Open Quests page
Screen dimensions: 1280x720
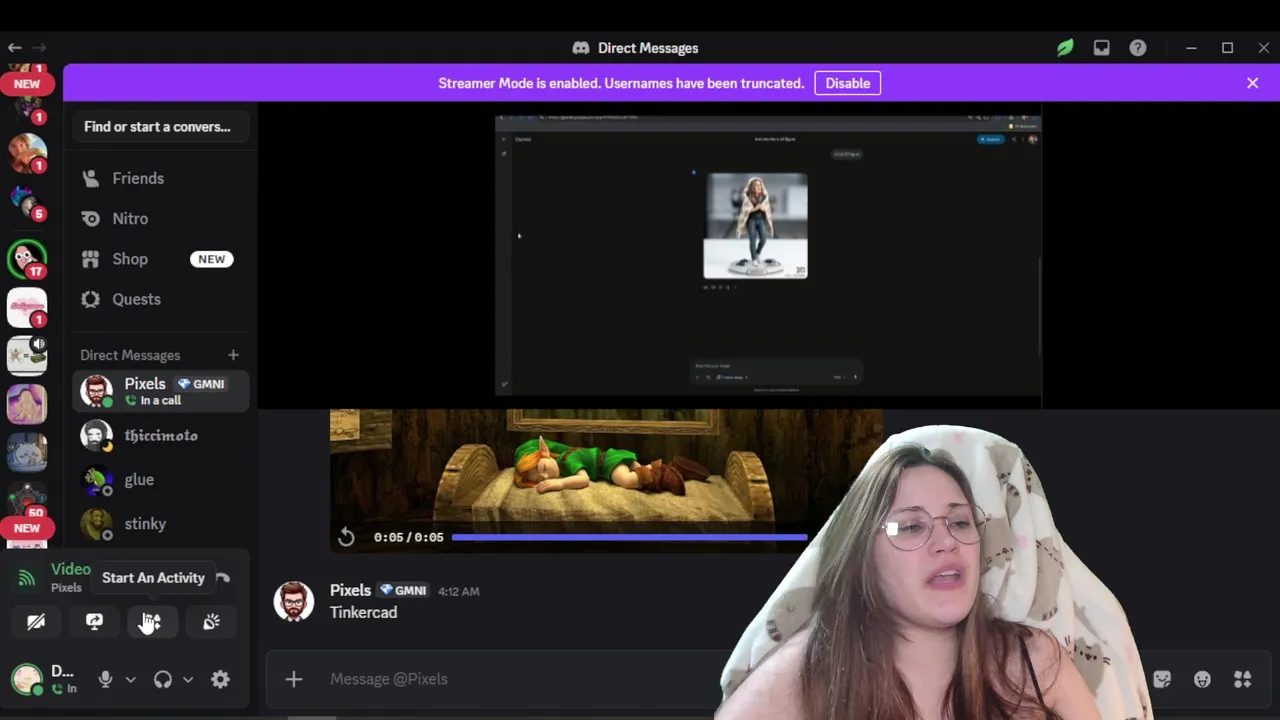pyautogui.click(x=160, y=299)
